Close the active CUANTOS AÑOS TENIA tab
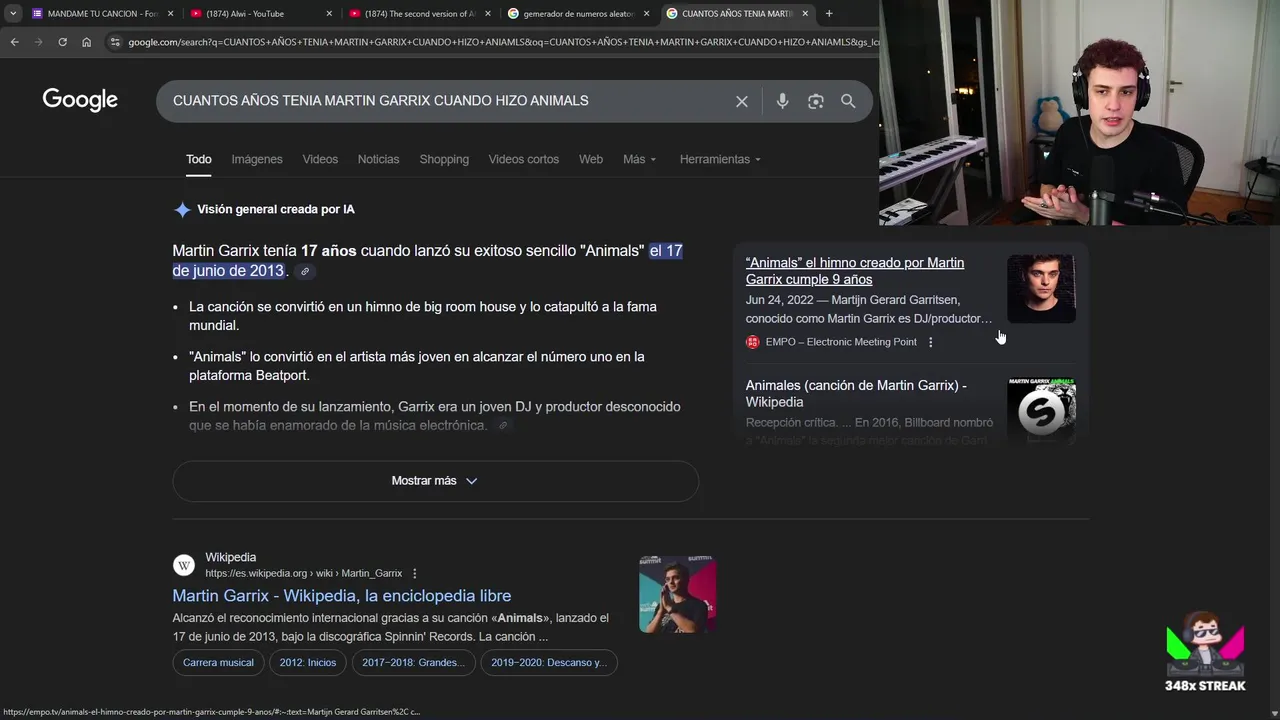This screenshot has height=720, width=1280. coord(805,13)
